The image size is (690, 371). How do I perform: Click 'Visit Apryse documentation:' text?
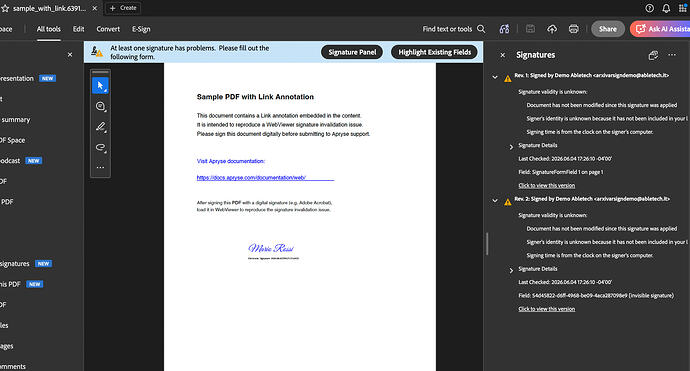pos(231,161)
